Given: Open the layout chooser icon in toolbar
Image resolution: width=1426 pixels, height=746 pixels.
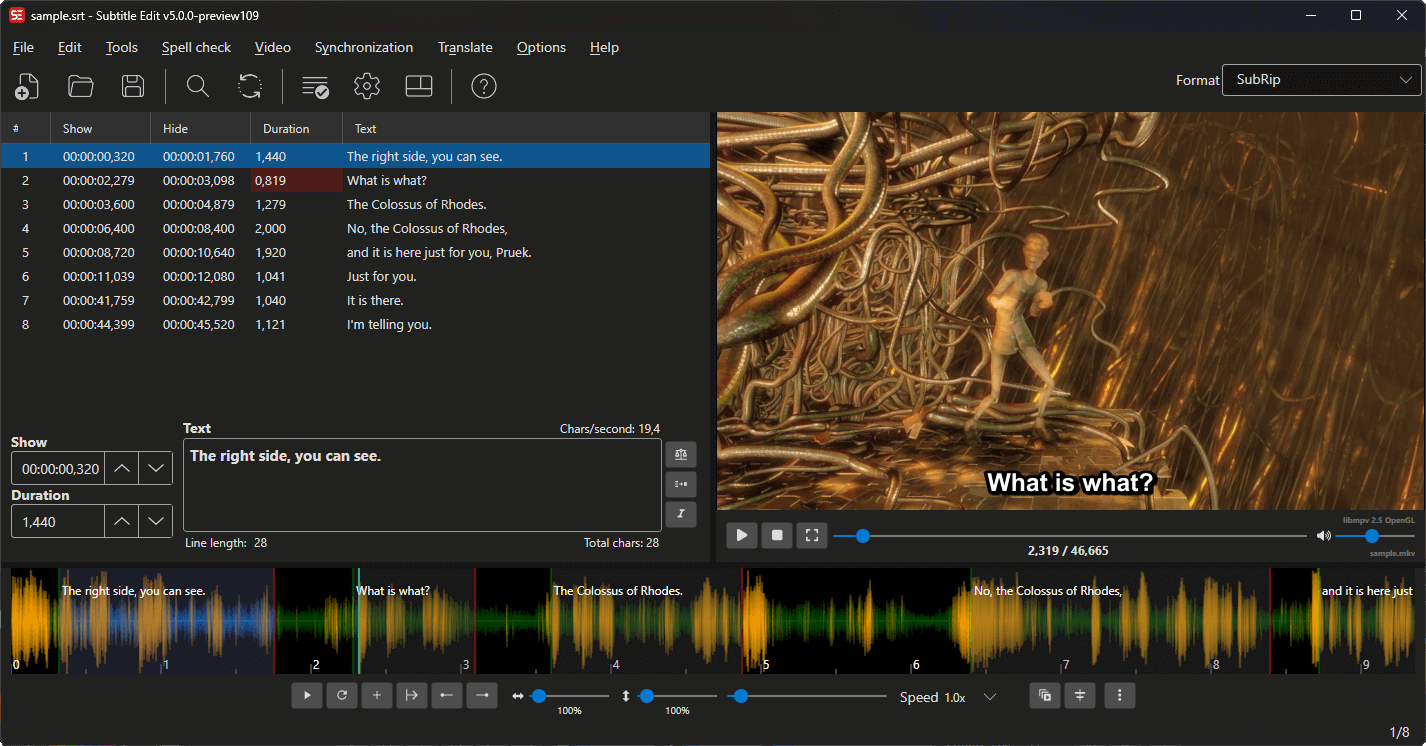Looking at the screenshot, I should tap(419, 87).
